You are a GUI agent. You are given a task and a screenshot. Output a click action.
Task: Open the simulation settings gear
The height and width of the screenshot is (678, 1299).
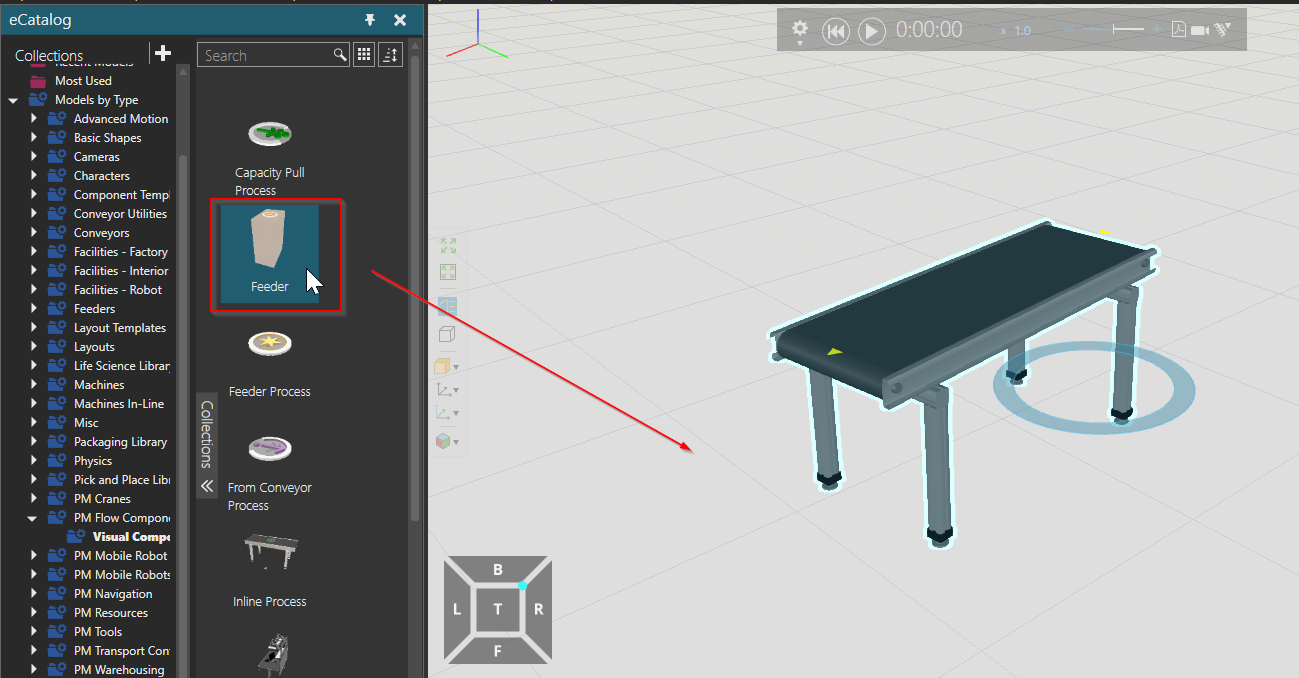pyautogui.click(x=799, y=30)
